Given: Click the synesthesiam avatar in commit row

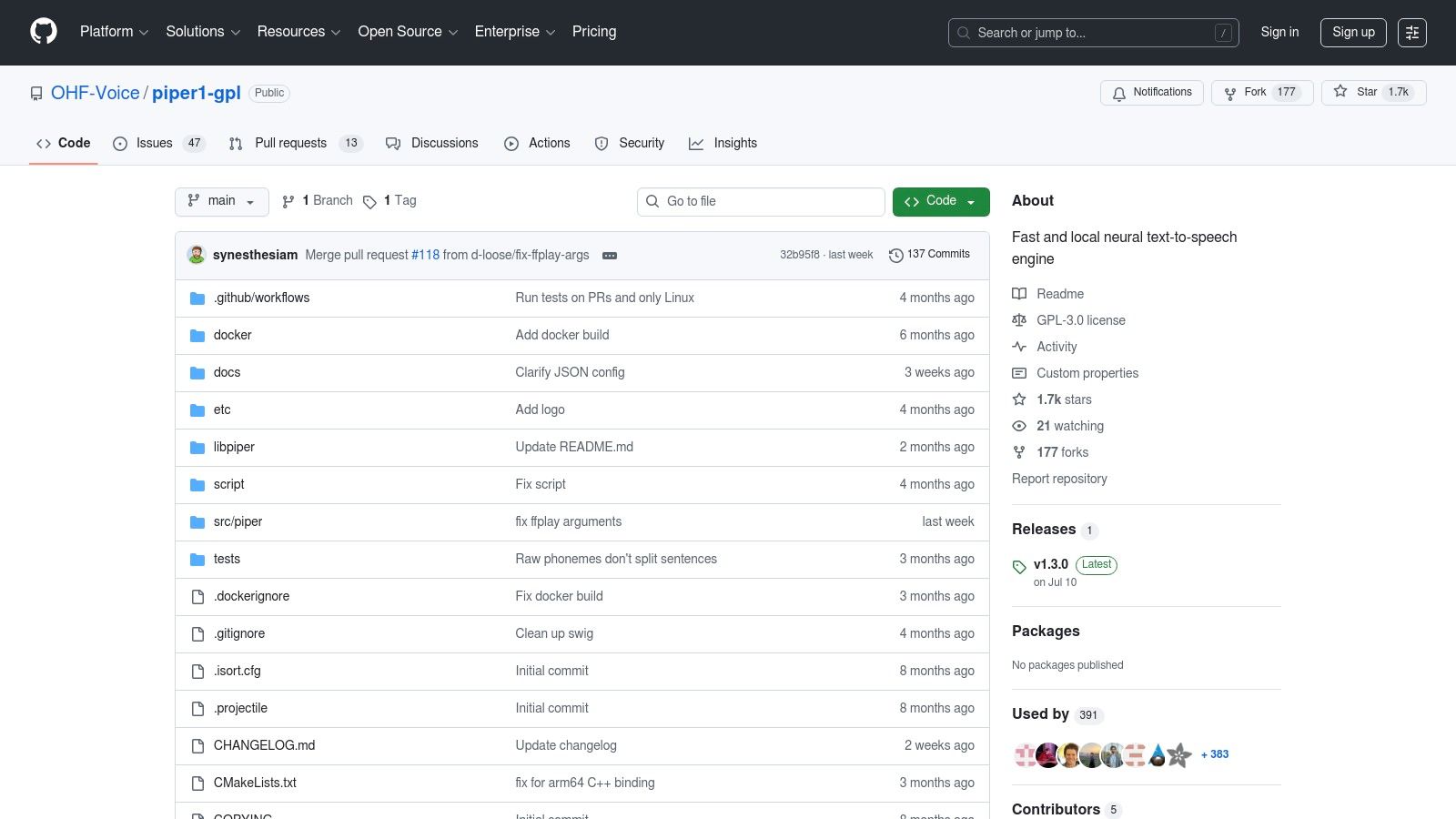Looking at the screenshot, I should (197, 255).
